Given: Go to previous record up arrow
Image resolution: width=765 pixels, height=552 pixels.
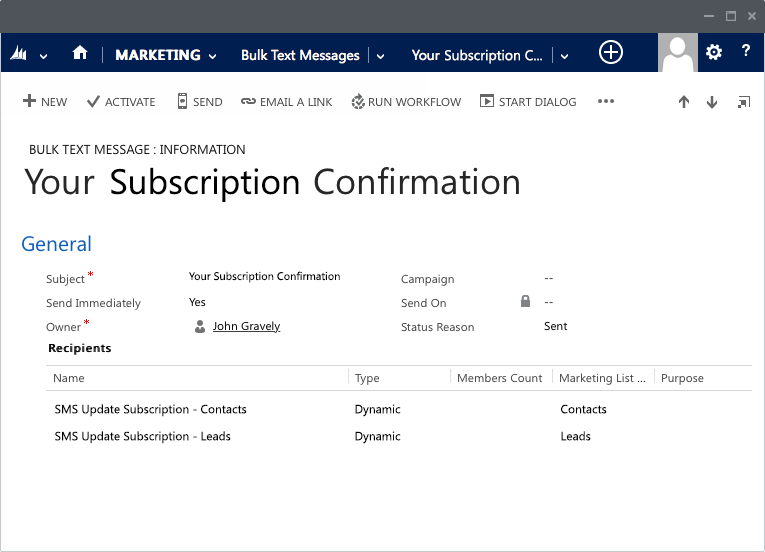Looking at the screenshot, I should 684,102.
